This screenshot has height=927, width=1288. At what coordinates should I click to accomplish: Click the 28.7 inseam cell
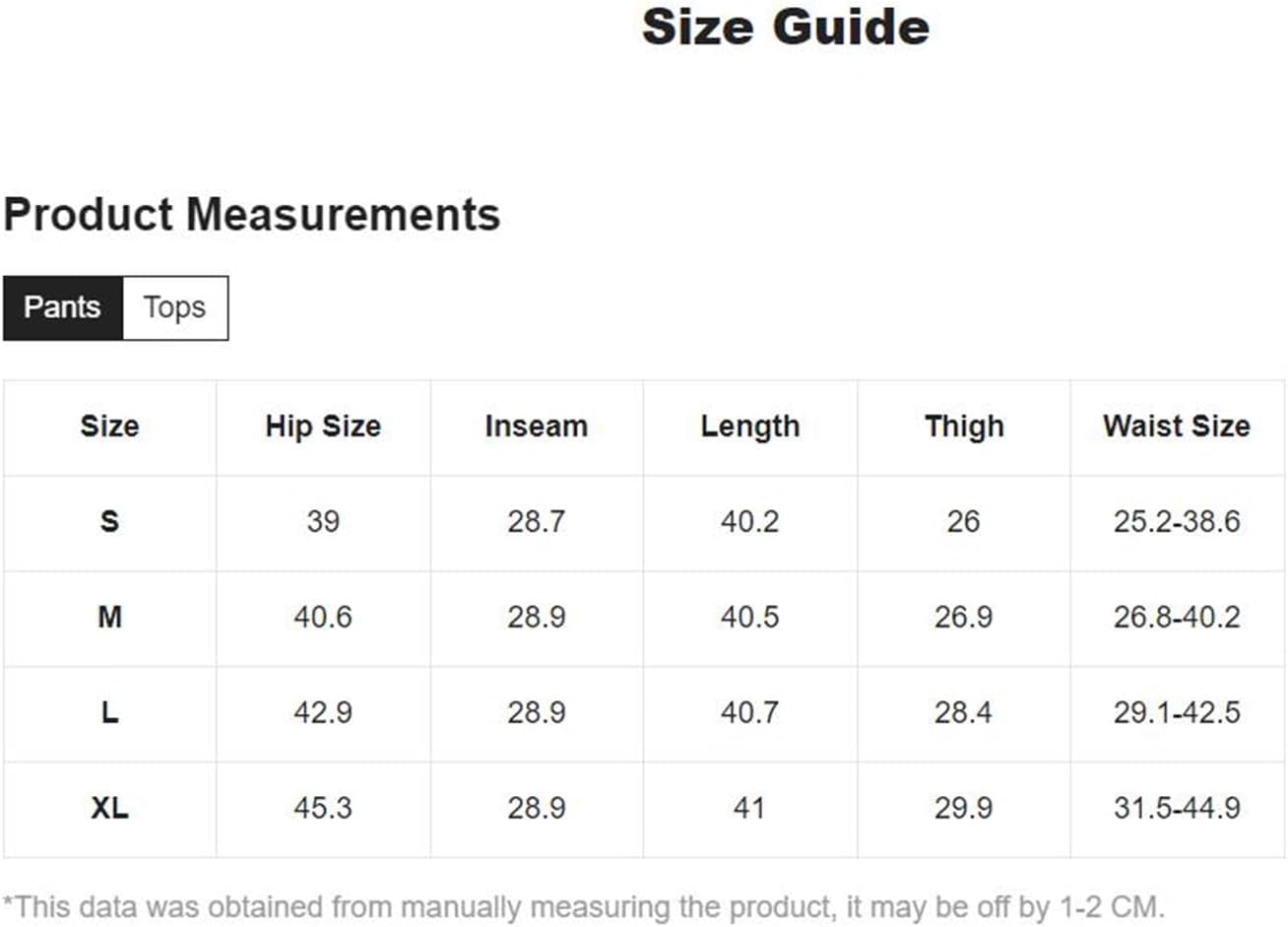pyautogui.click(x=537, y=521)
